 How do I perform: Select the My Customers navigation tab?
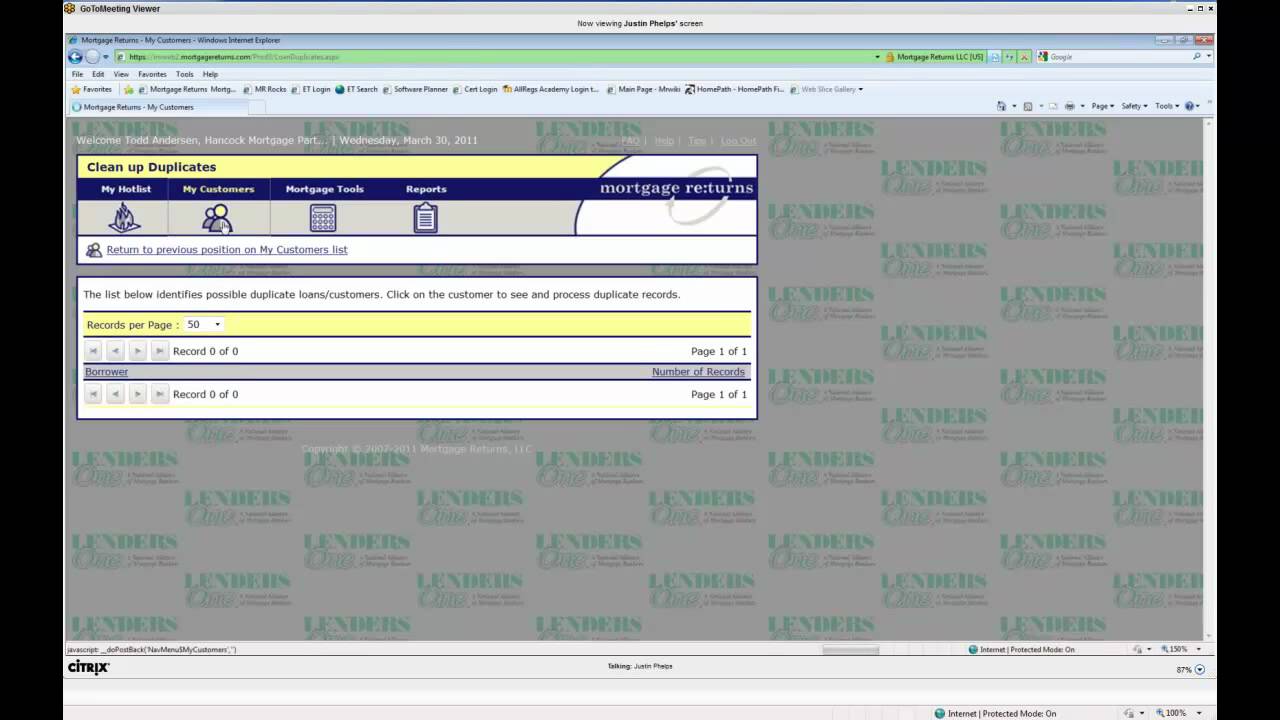click(x=218, y=189)
